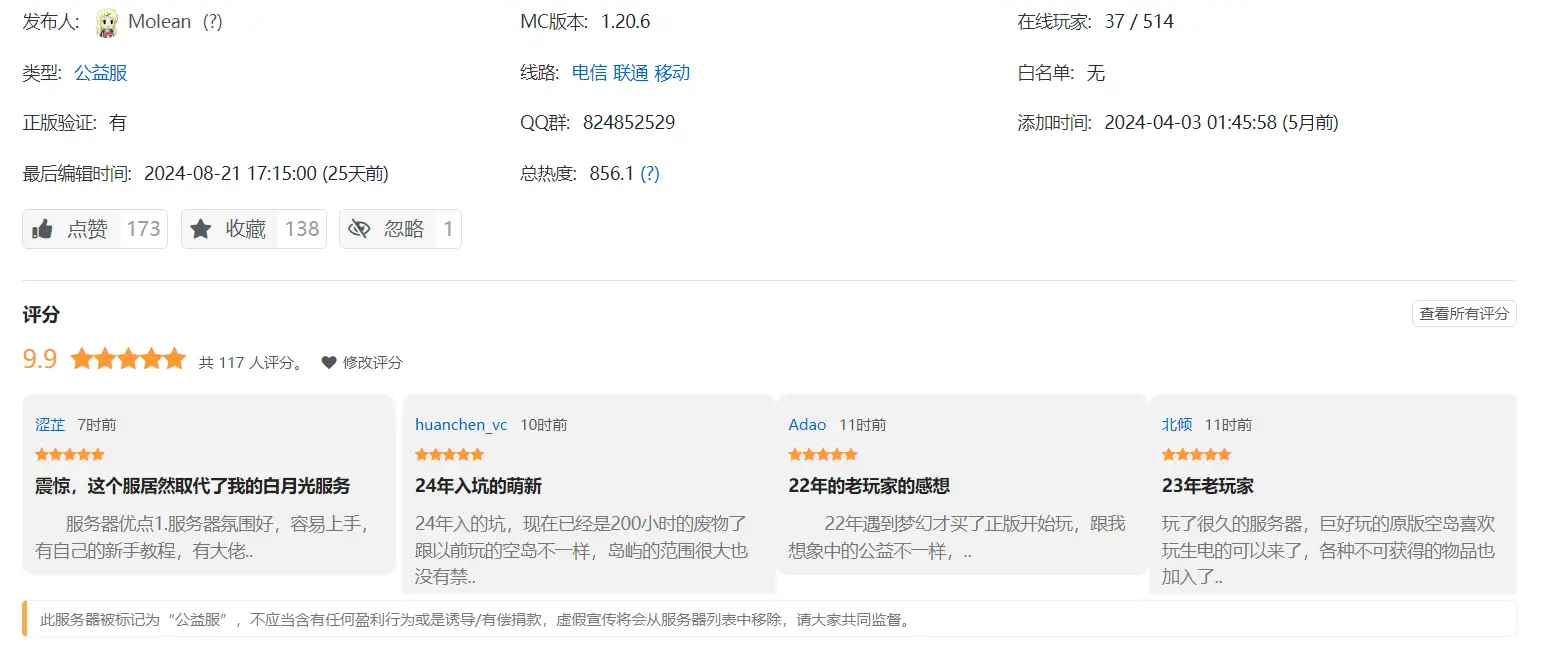Open 查看所有评分 to view all ratings
Image resolution: width=1551 pixels, height=647 pixels.
point(1464,314)
